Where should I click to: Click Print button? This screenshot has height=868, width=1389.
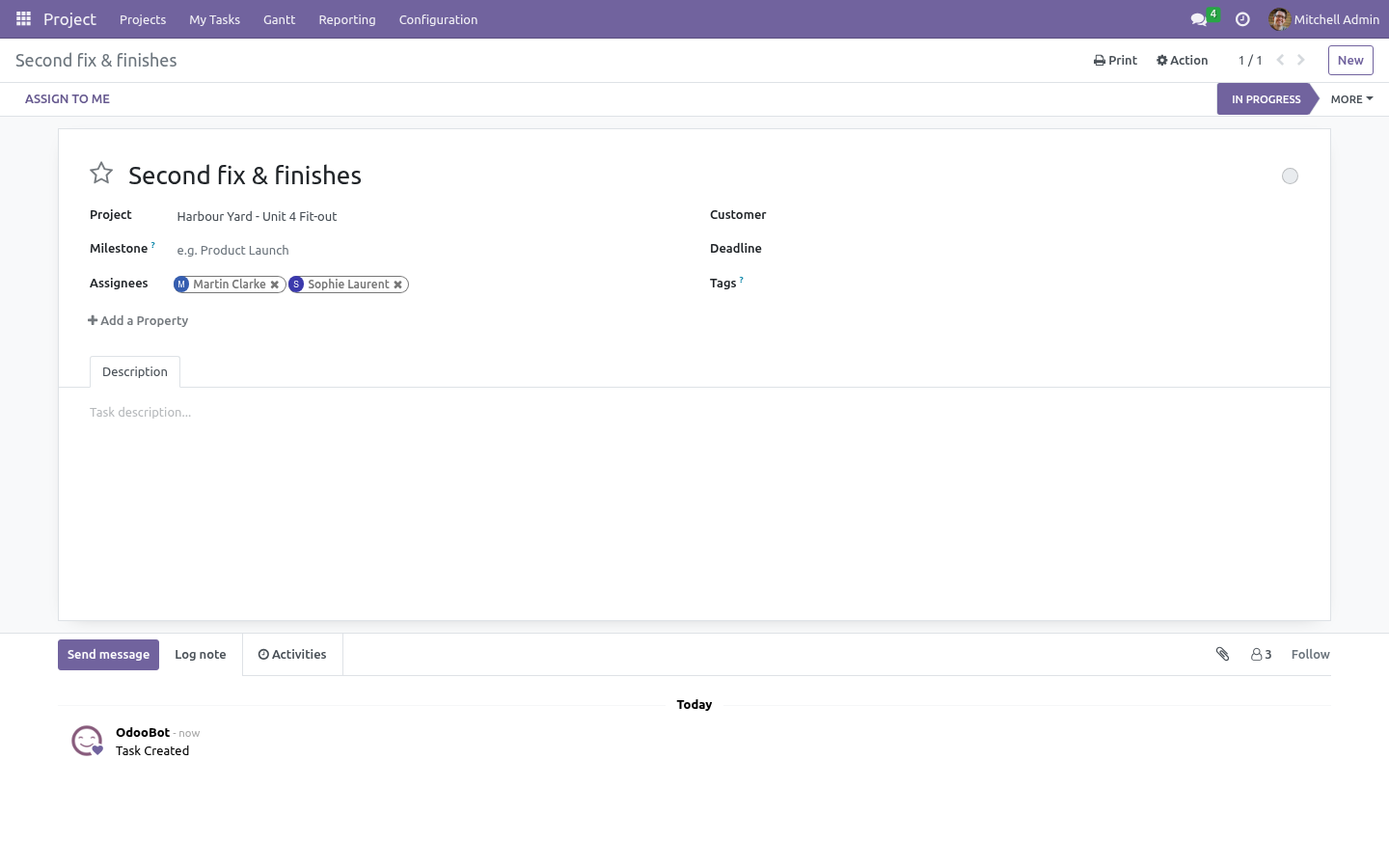pos(1115,60)
